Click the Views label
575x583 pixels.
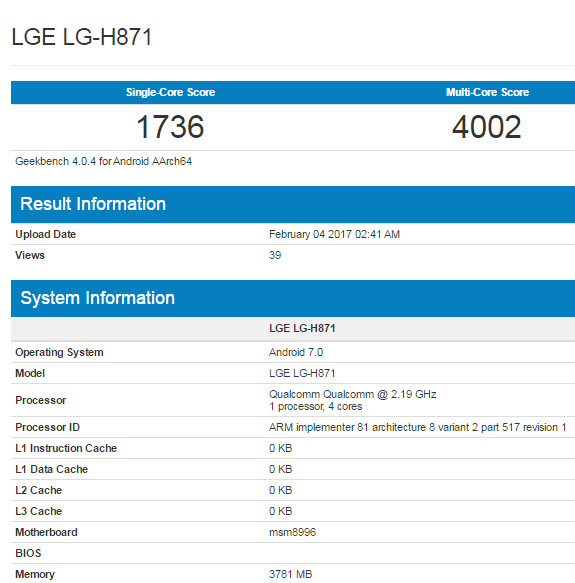point(30,255)
